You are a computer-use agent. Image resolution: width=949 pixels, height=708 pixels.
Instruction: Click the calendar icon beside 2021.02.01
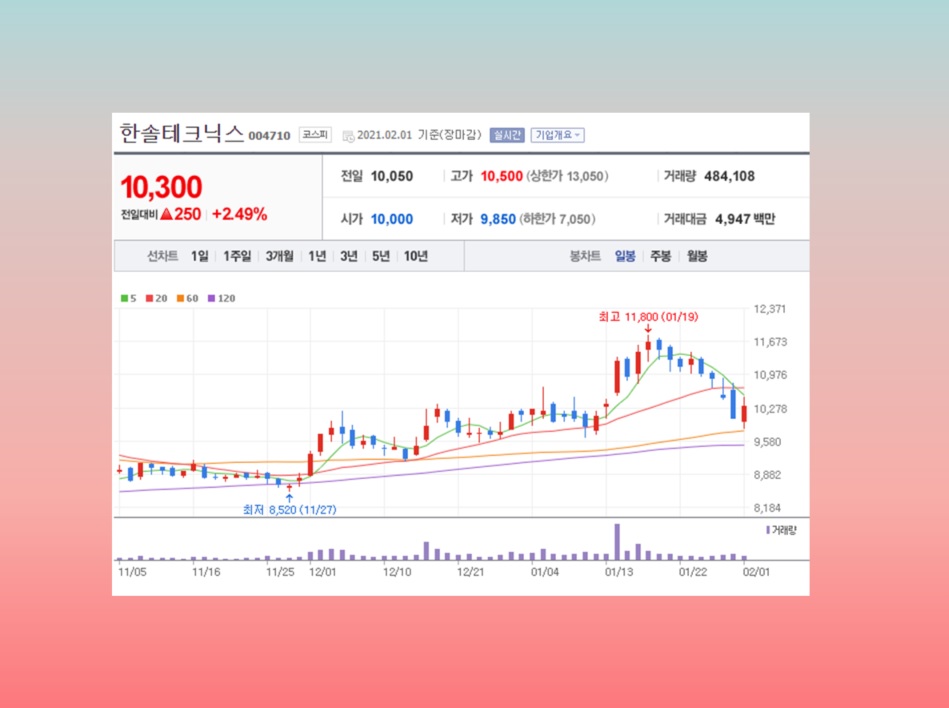tap(348, 136)
